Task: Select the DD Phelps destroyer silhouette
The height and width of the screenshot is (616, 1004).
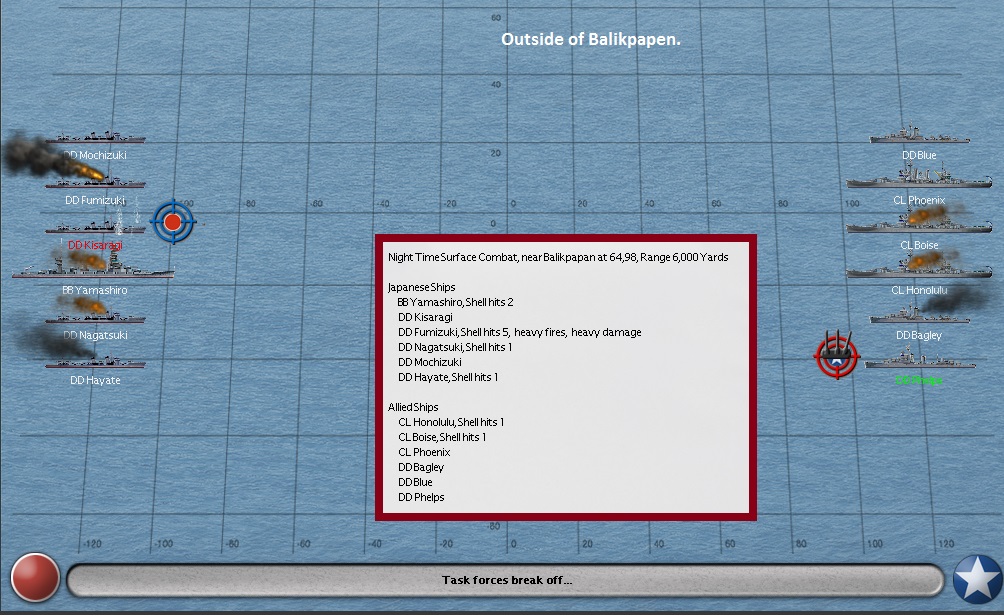Action: [919, 360]
